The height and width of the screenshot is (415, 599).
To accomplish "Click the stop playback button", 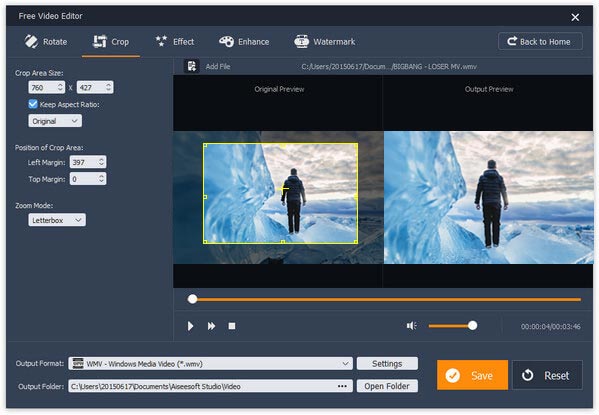I will click(232, 326).
